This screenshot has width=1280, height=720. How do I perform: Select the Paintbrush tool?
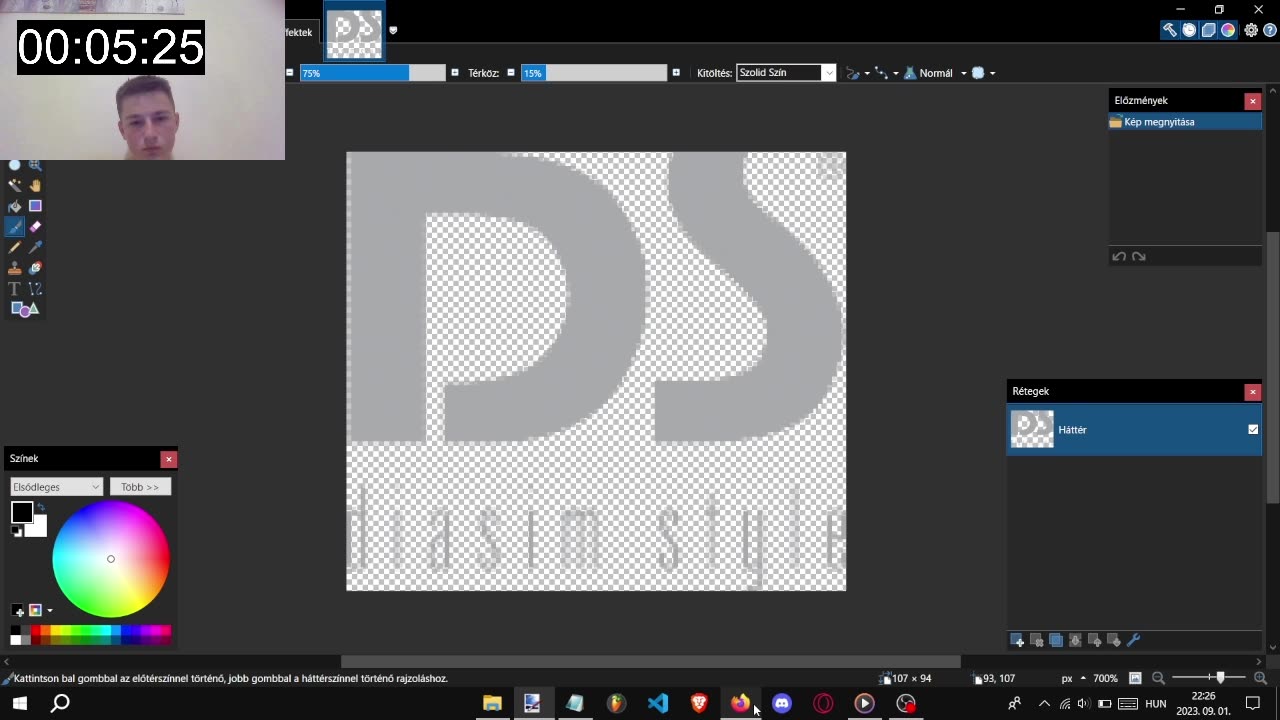14,227
